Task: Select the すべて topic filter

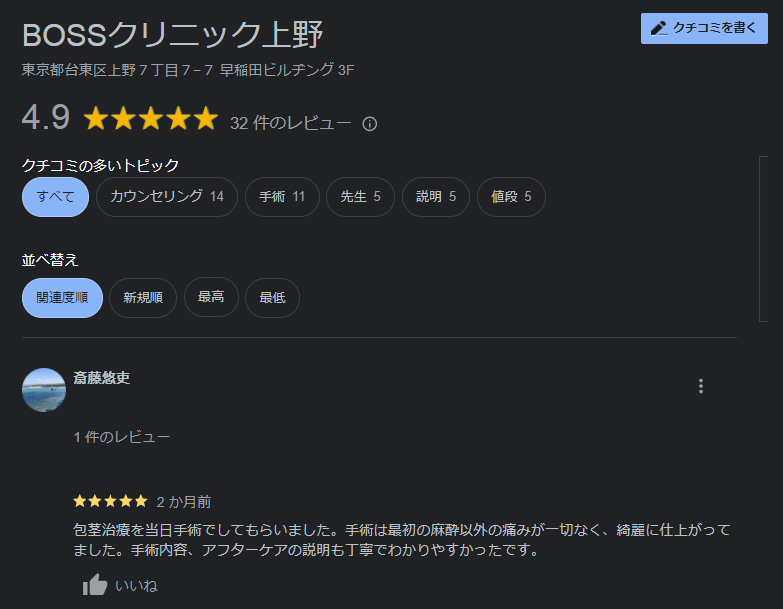Action: pyautogui.click(x=56, y=197)
